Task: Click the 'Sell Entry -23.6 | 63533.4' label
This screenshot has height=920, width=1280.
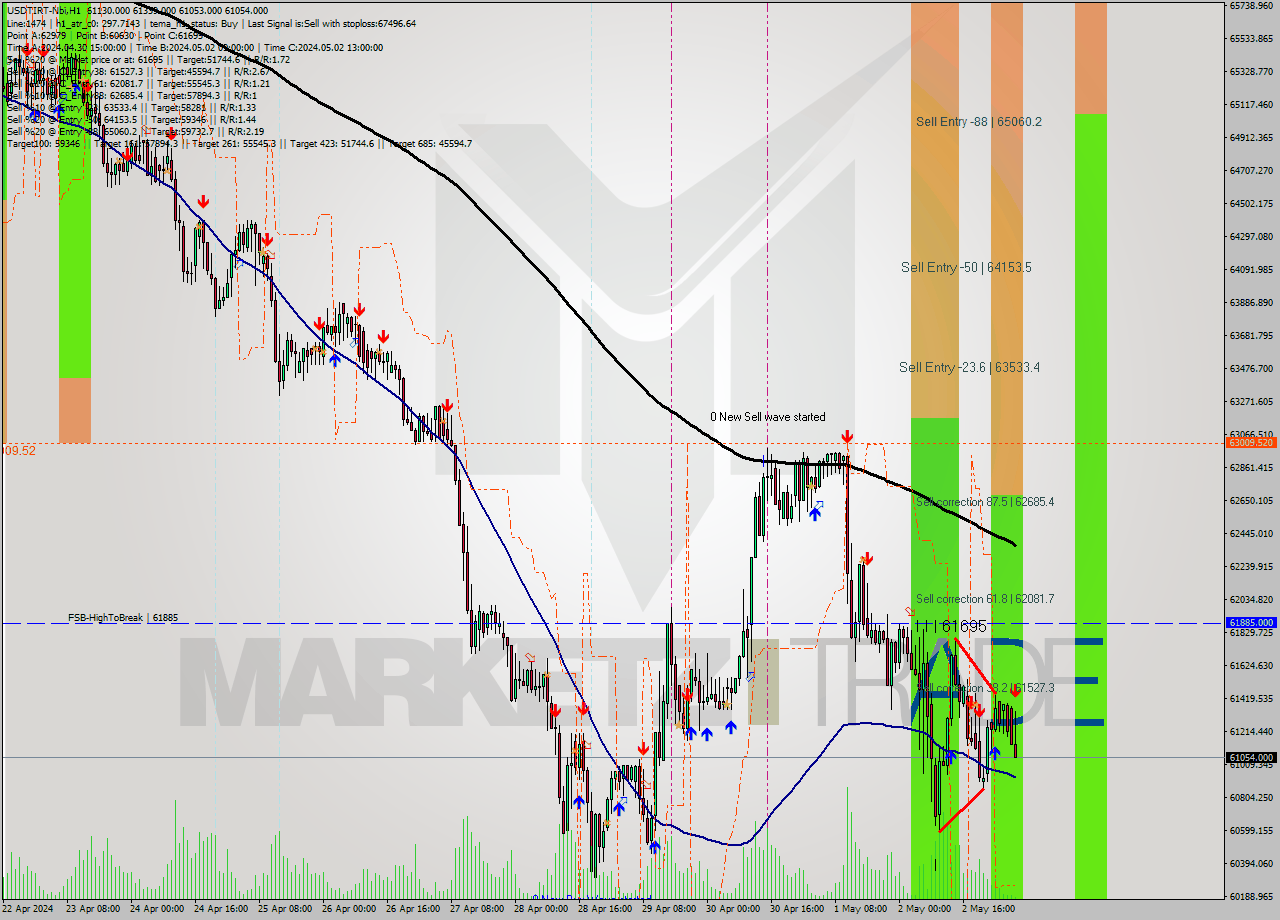Action: [x=969, y=367]
